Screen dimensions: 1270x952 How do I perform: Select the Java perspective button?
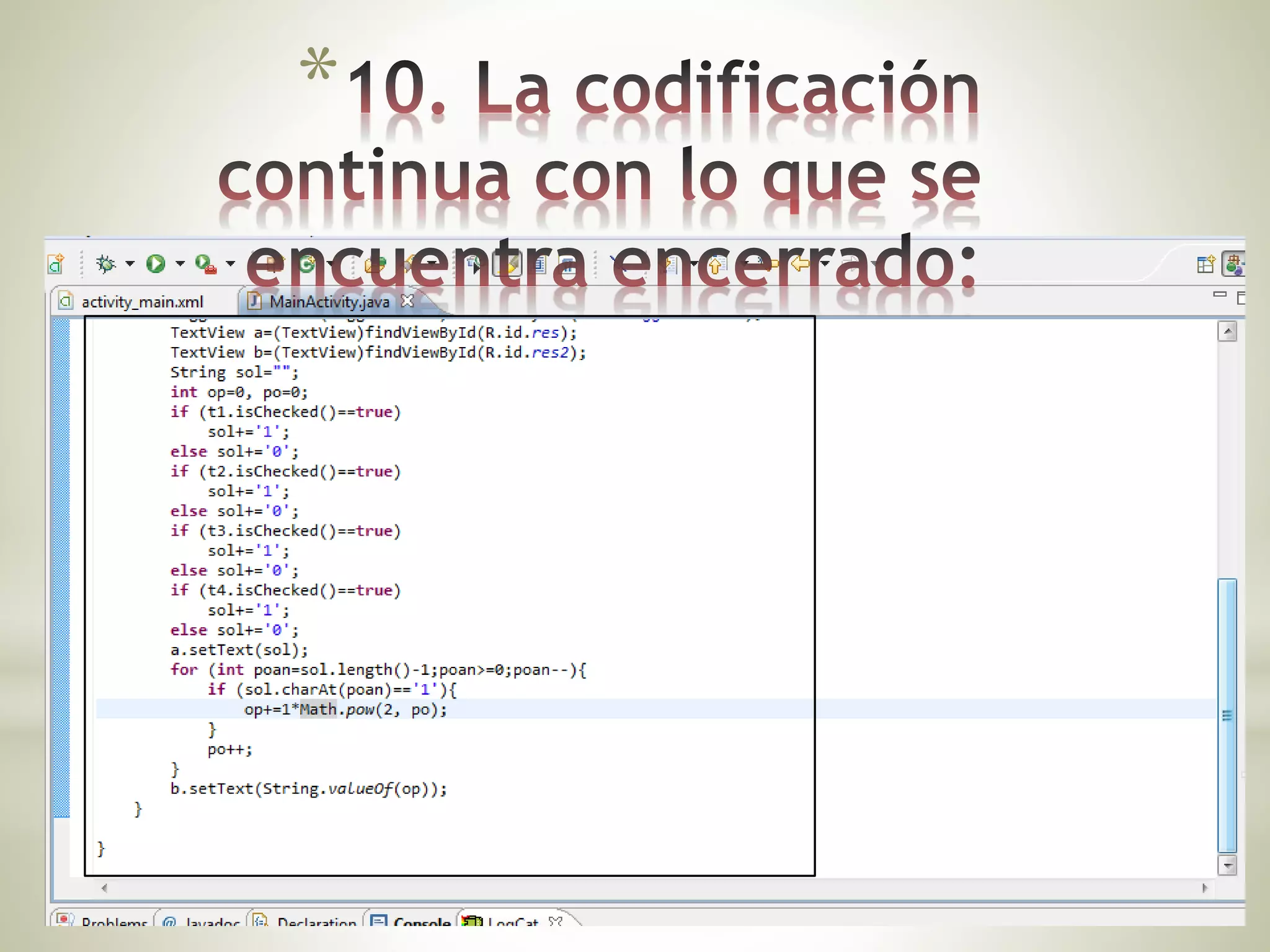pyautogui.click(x=1233, y=265)
